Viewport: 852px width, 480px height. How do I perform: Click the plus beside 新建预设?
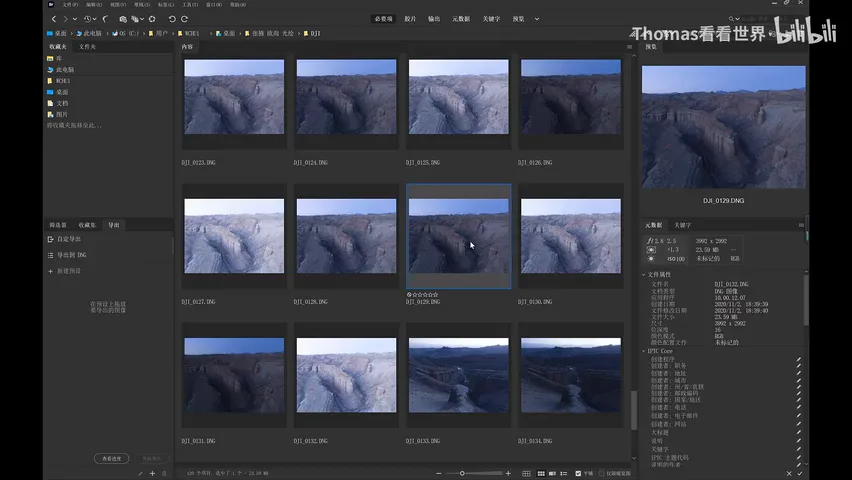point(51,271)
